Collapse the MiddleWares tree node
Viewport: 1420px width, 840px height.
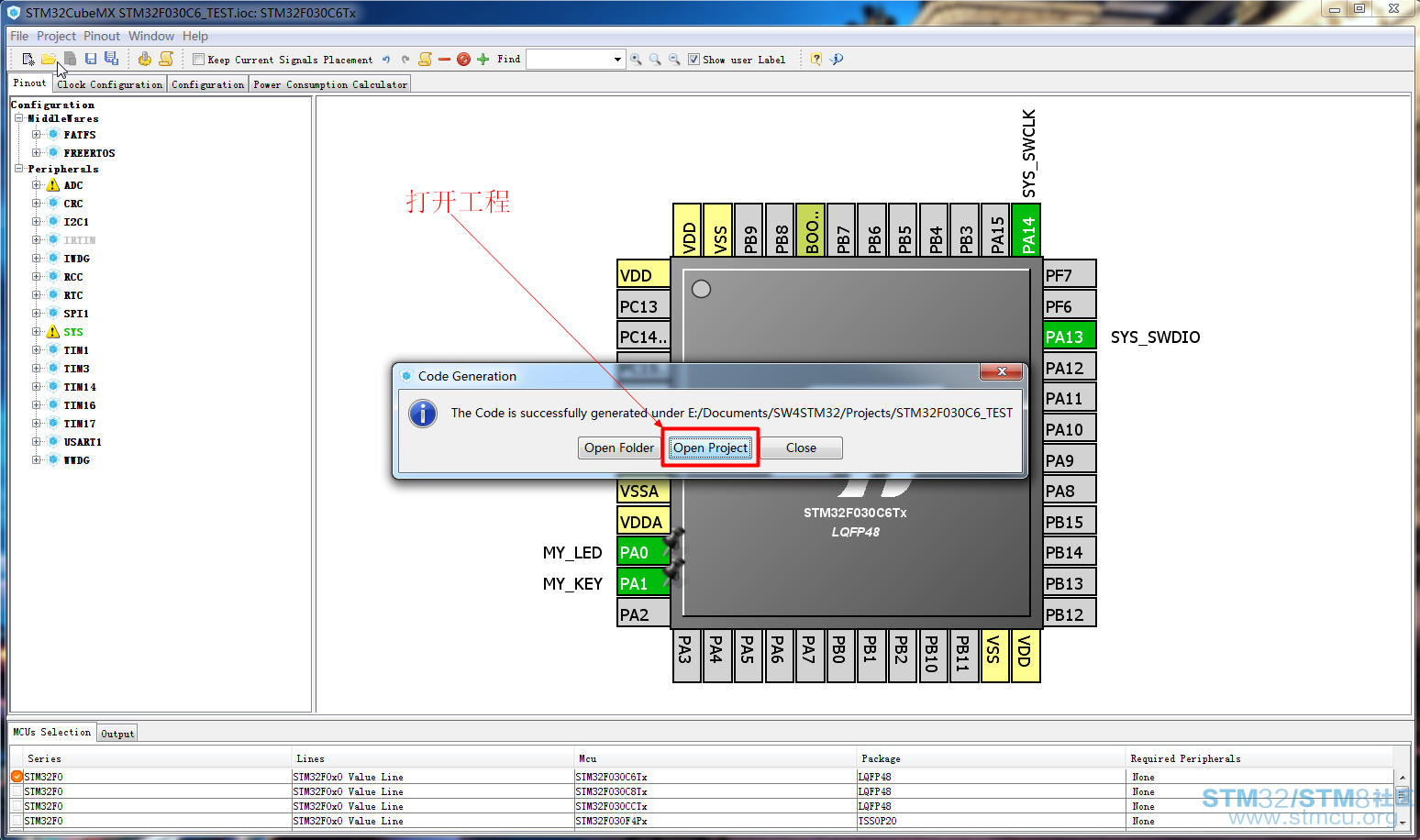click(x=19, y=118)
